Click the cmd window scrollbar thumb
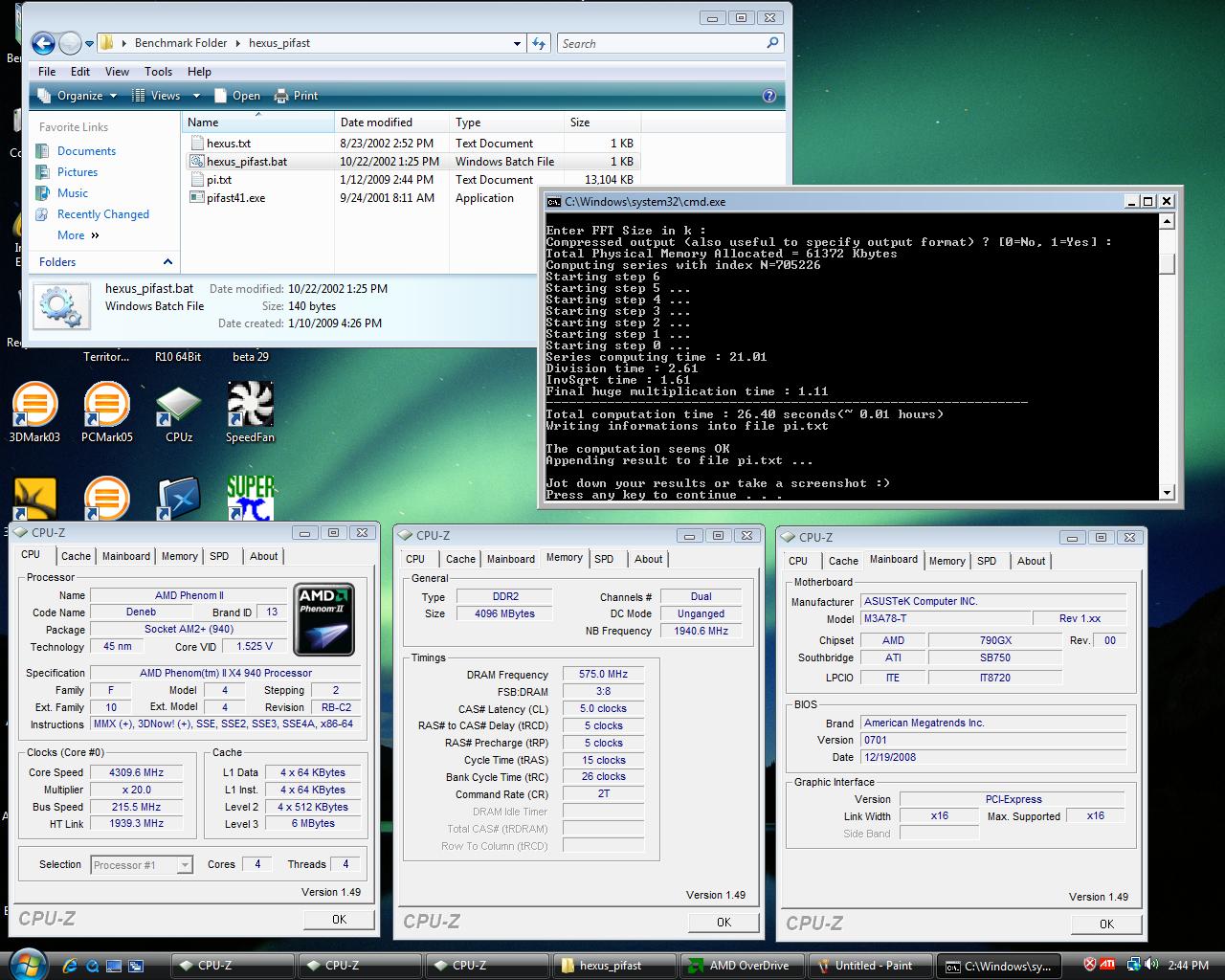Viewport: 1225px width, 980px height. [x=1167, y=264]
